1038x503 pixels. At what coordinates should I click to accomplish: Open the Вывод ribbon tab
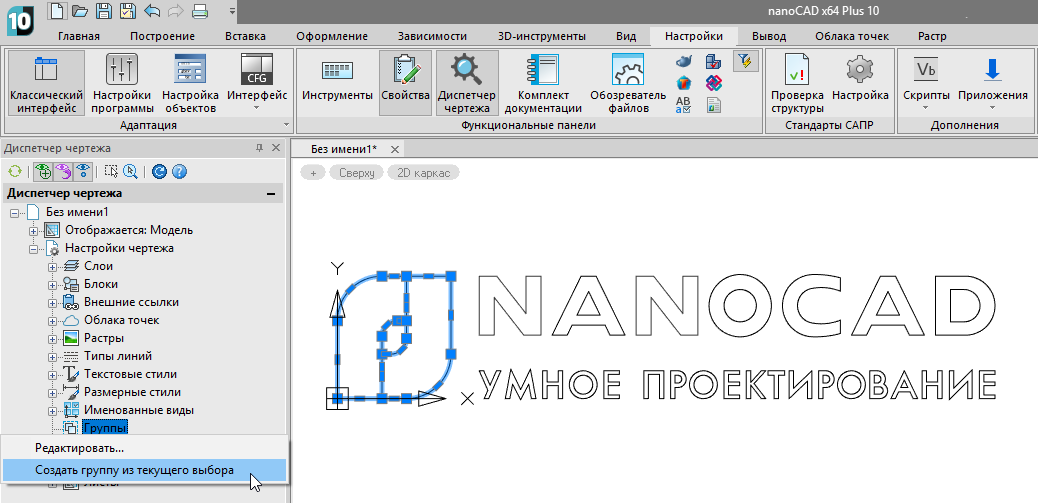(x=769, y=36)
